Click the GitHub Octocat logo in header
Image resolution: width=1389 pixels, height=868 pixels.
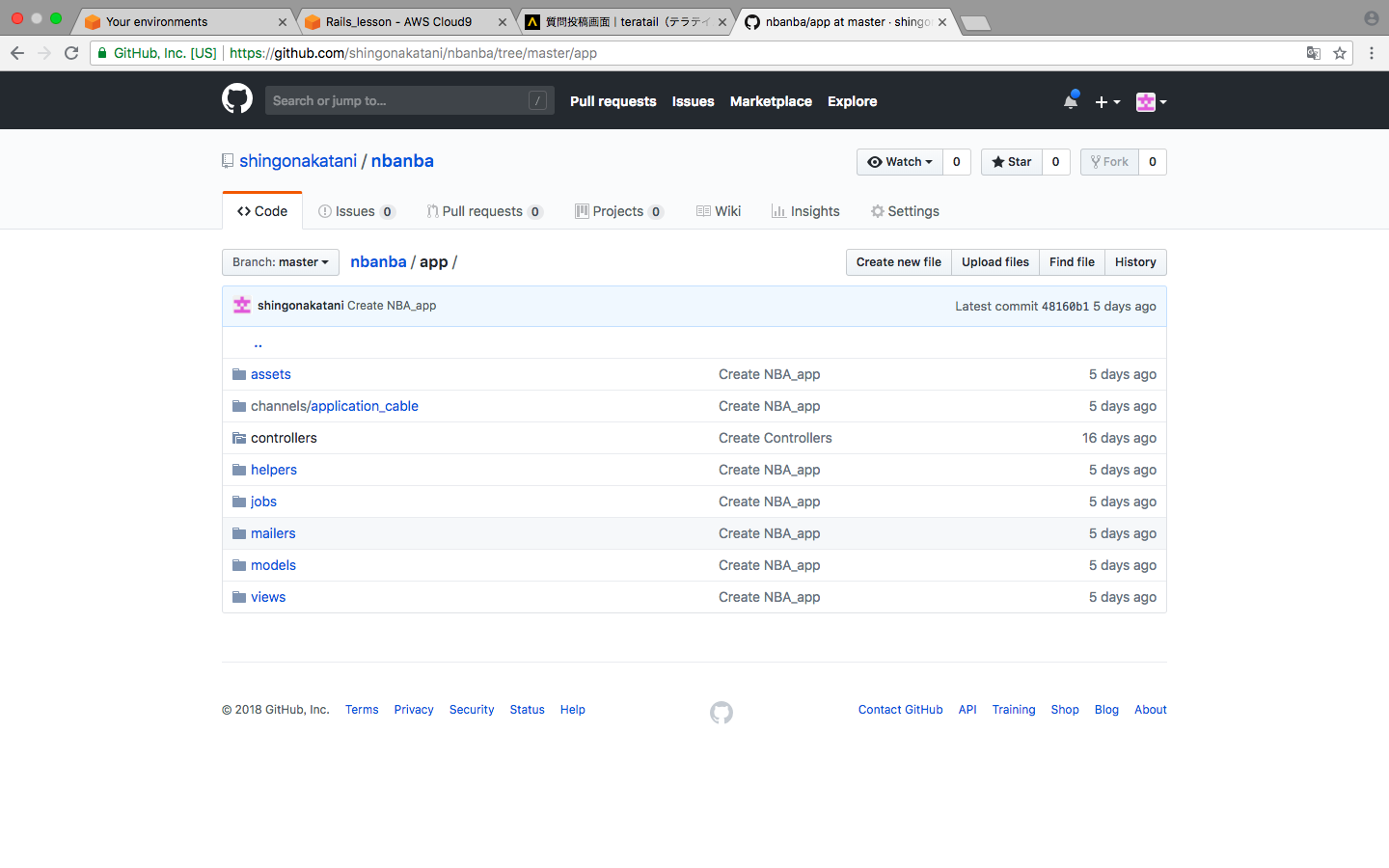tap(237, 99)
